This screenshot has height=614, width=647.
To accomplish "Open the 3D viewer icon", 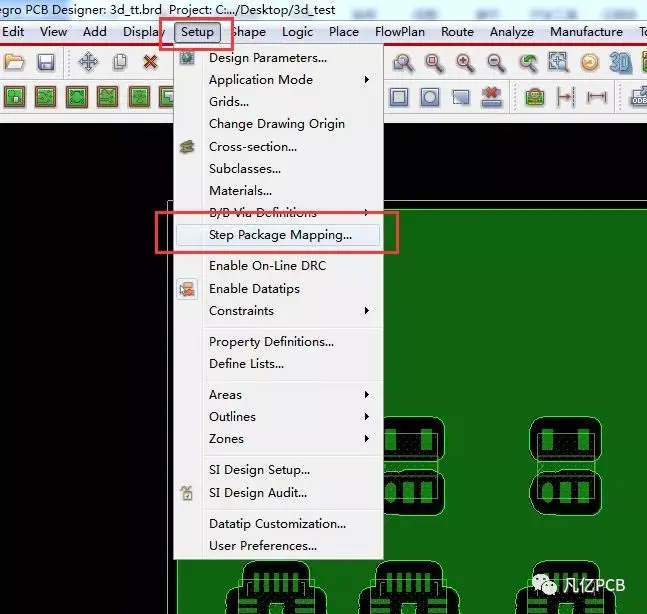I will coord(620,63).
